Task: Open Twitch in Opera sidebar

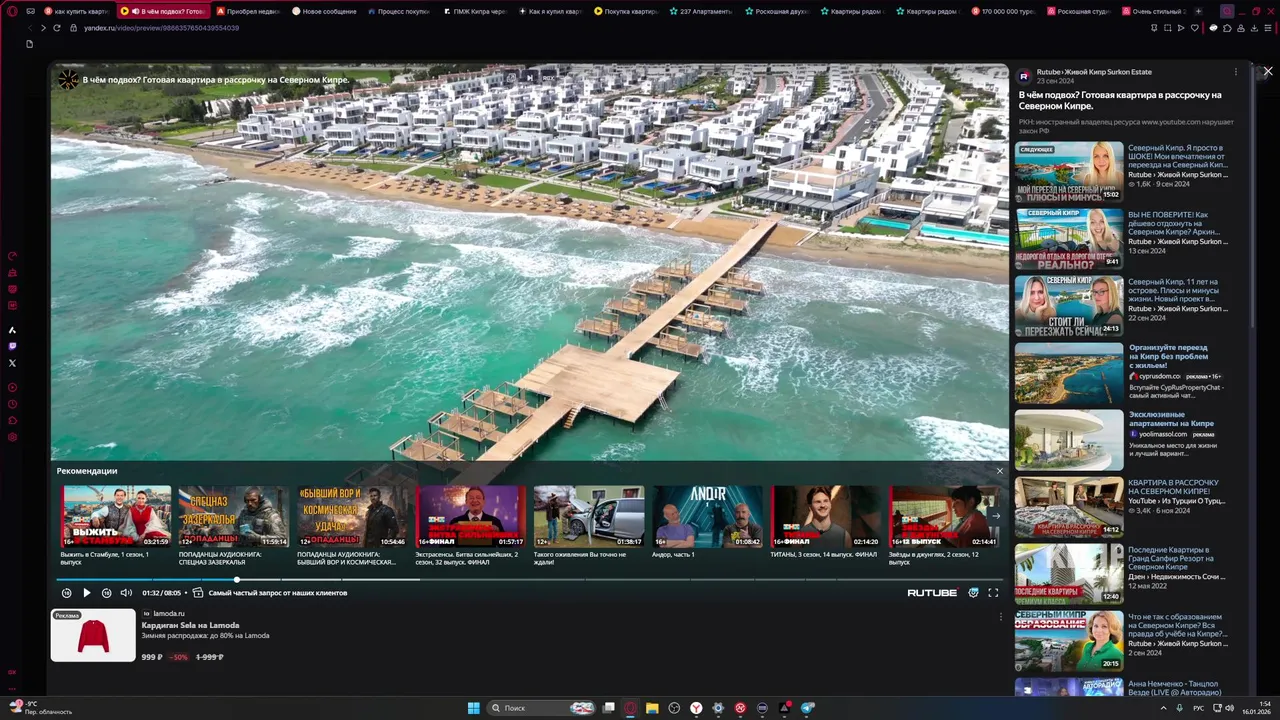Action: click(x=12, y=346)
